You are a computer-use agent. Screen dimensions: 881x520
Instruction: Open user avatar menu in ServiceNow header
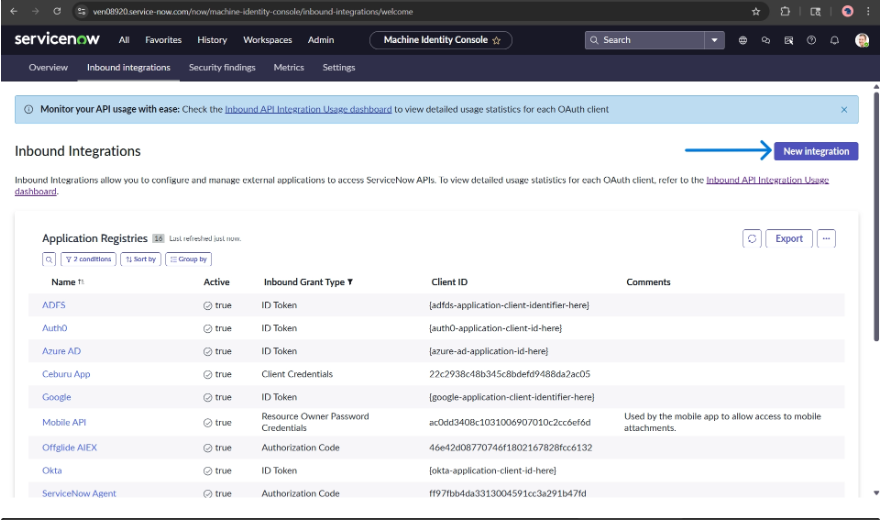[861, 40]
